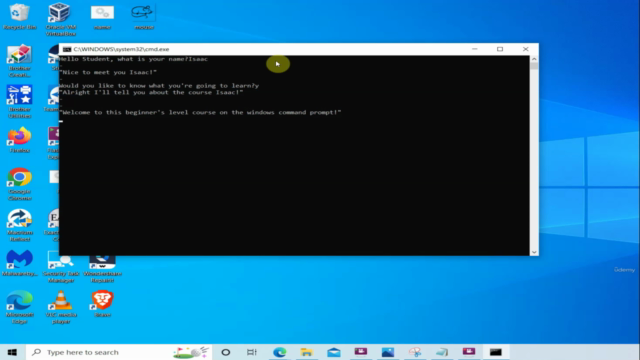Image resolution: width=640 pixels, height=360 pixels.
Task: Click the "Alright I'll tell you about the course" line
Action: coord(151,92)
